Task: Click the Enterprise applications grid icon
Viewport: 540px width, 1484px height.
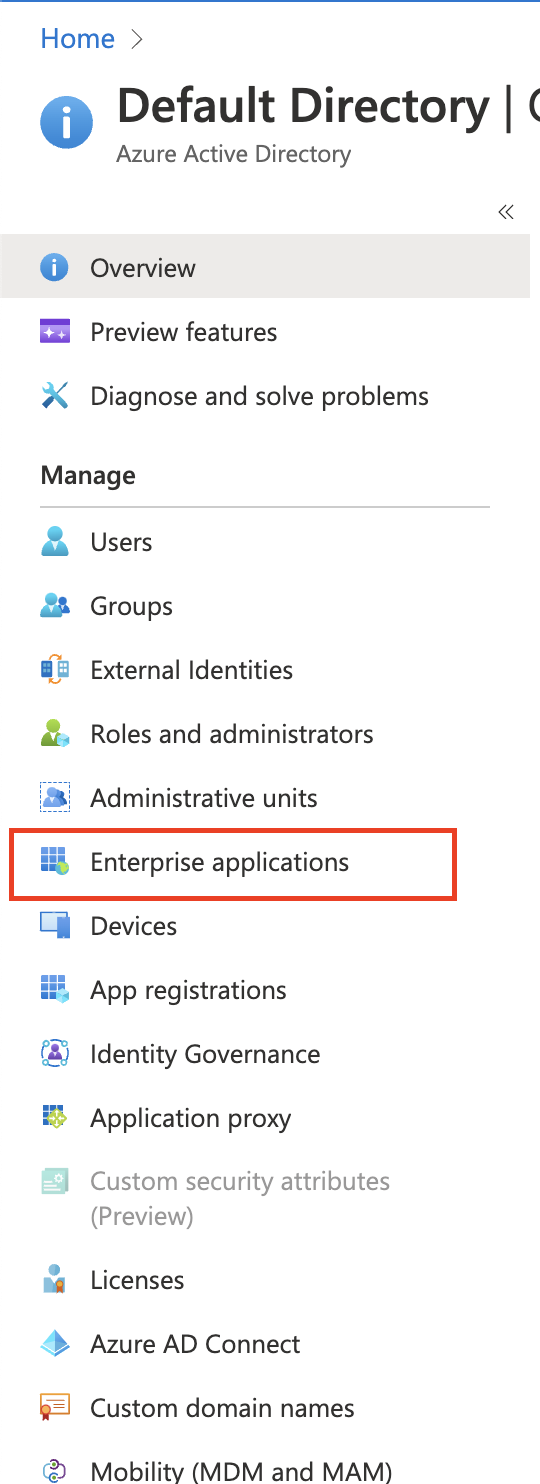Action: pos(54,862)
